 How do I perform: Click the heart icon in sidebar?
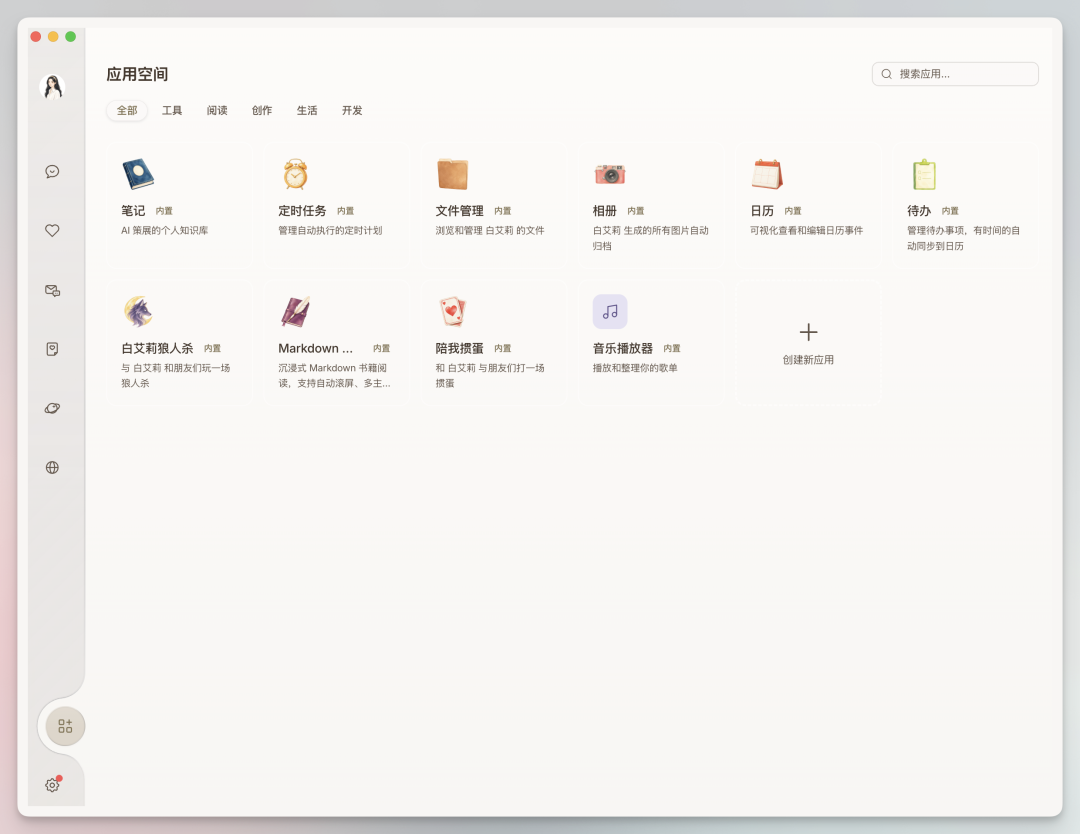[x=52, y=231]
